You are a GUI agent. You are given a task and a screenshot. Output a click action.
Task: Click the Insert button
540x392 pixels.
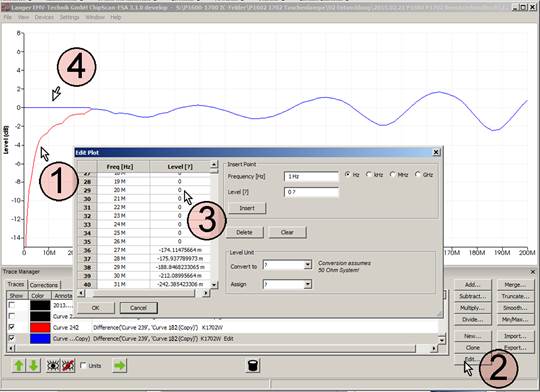(247, 208)
